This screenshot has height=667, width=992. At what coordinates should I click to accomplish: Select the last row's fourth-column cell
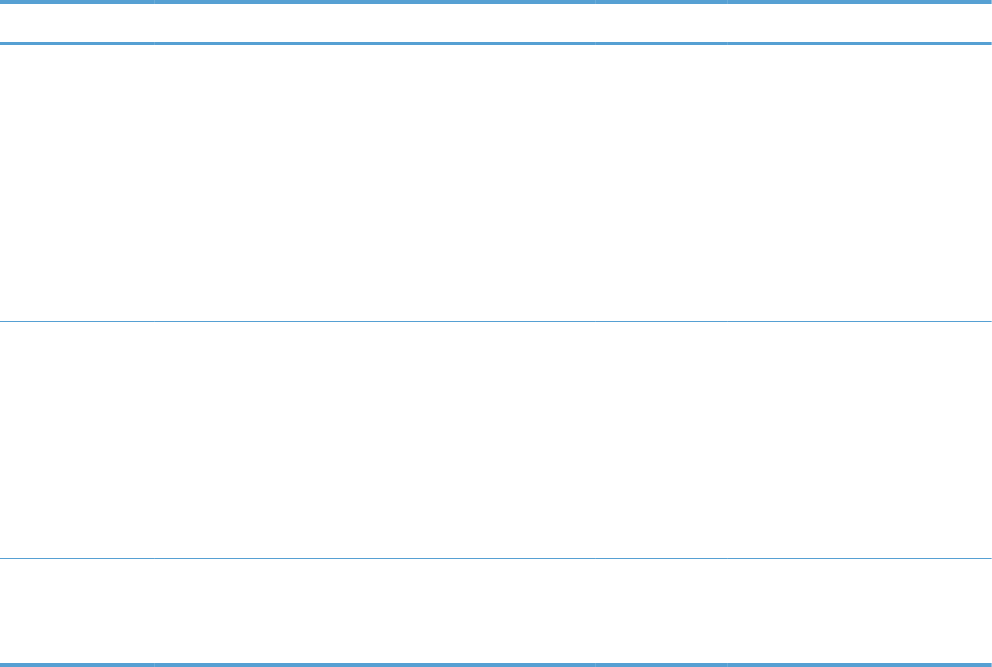pyautogui.click(x=858, y=610)
